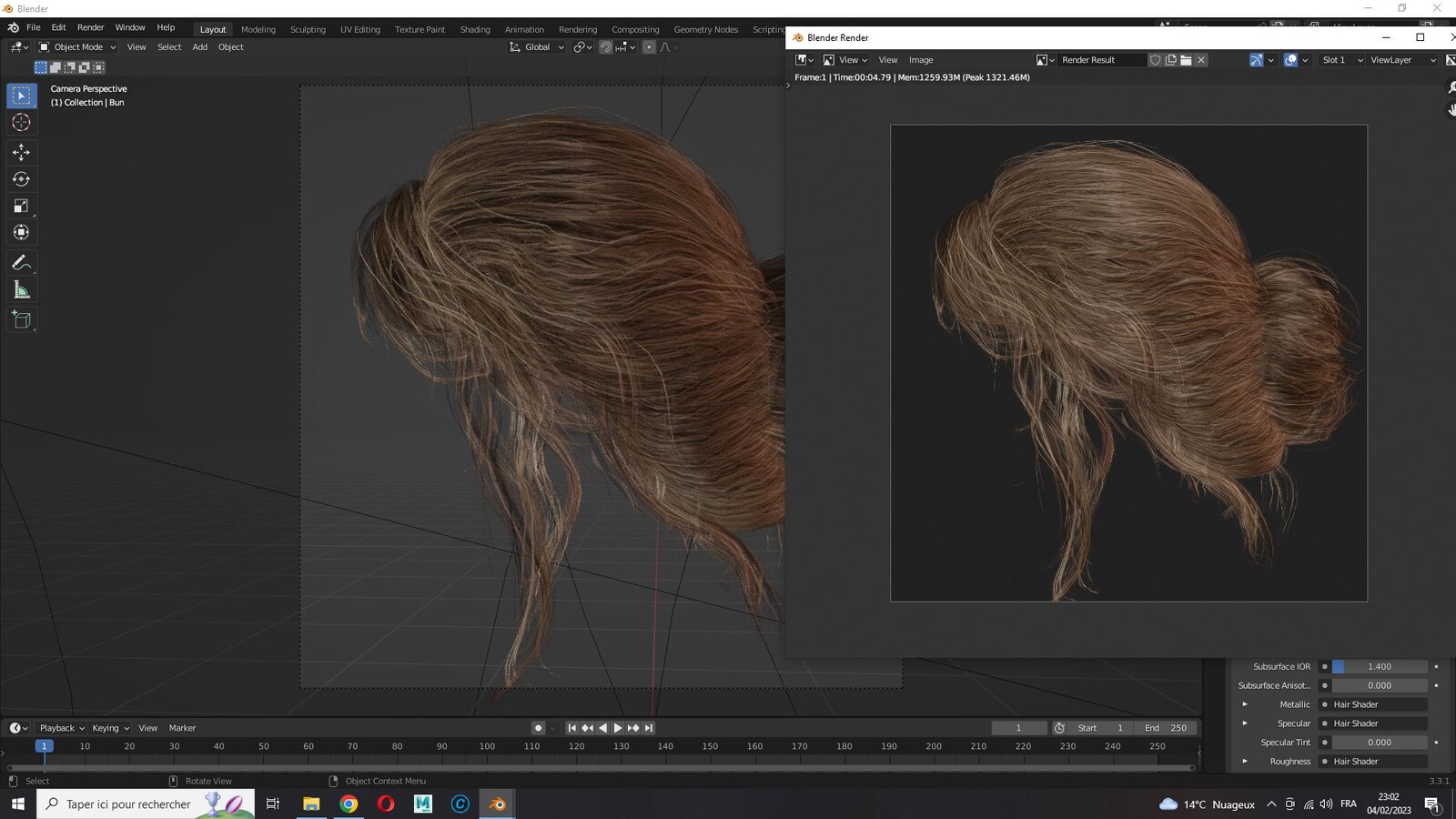Jump to the timeline start frame
This screenshot has width=1456, height=819.
(x=571, y=728)
